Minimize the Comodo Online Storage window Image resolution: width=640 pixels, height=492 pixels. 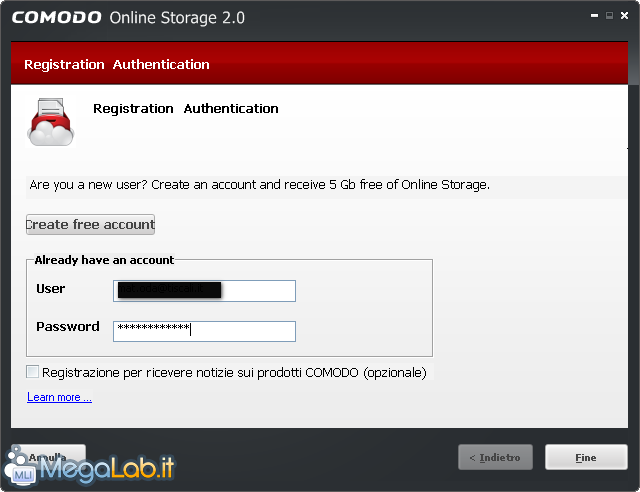click(x=594, y=16)
